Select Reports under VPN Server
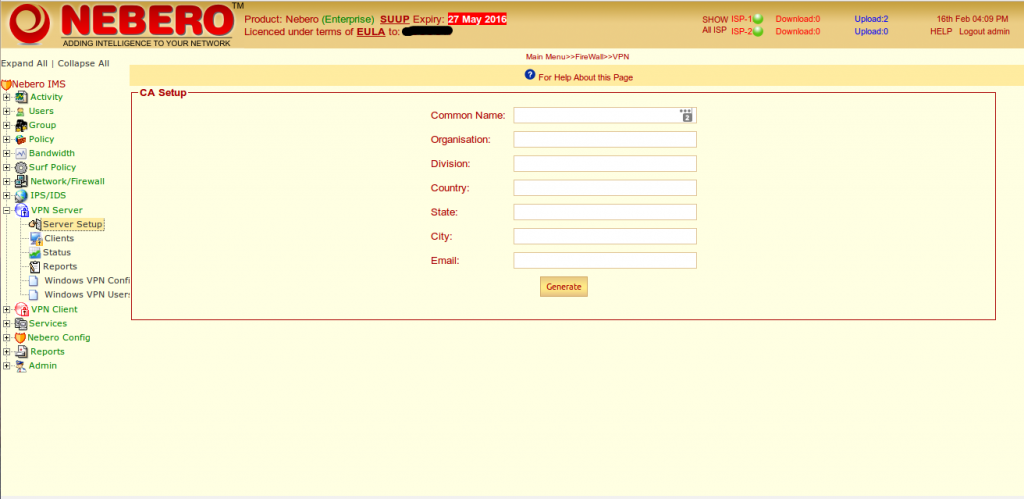This screenshot has height=499, width=1024. click(x=59, y=267)
